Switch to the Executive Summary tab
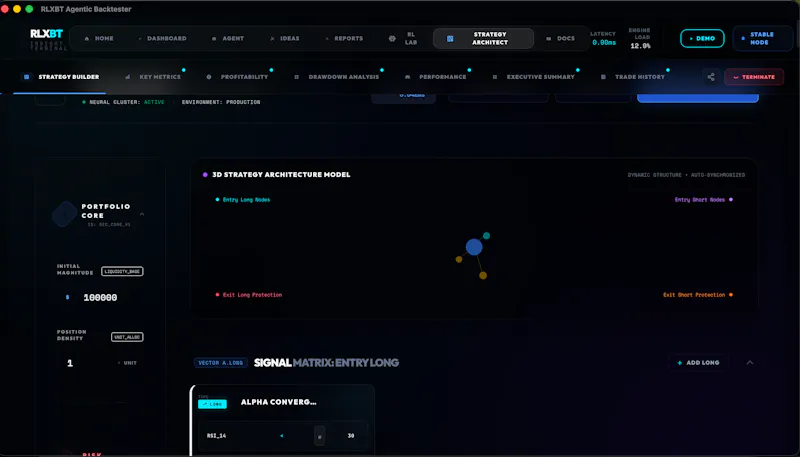 [534, 77]
